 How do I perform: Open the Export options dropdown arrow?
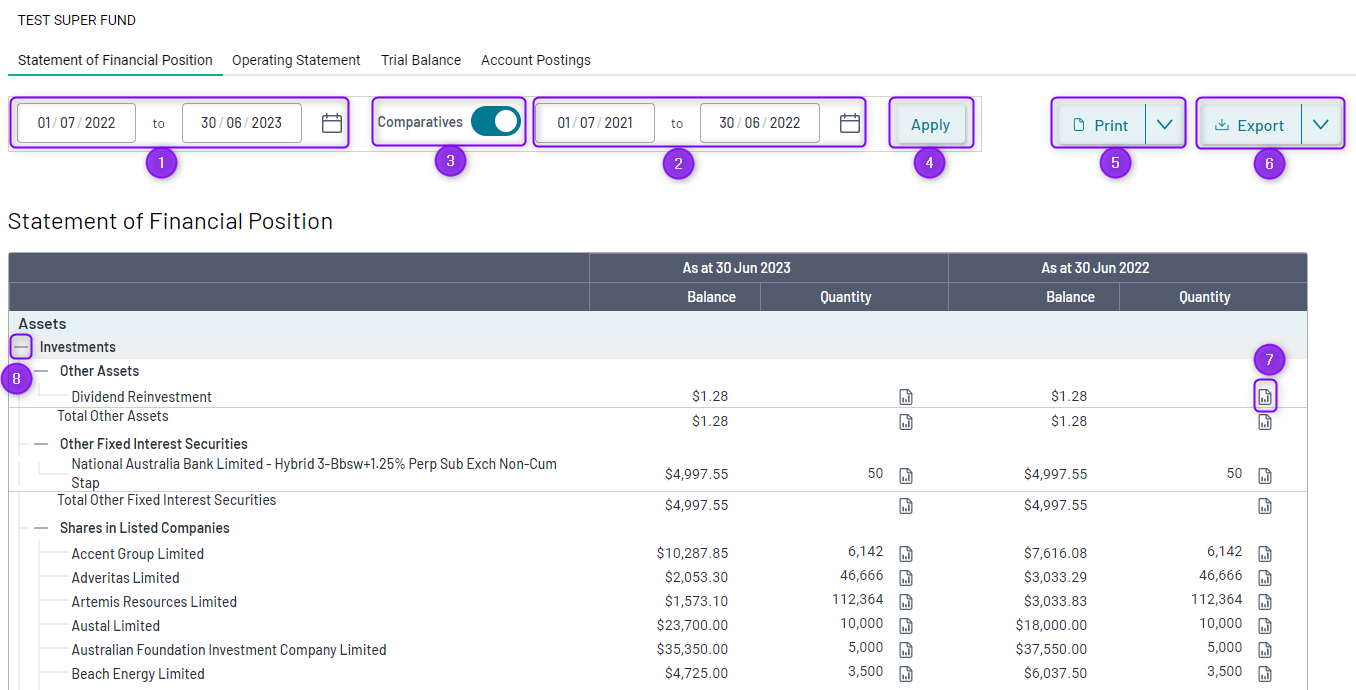click(x=1321, y=125)
